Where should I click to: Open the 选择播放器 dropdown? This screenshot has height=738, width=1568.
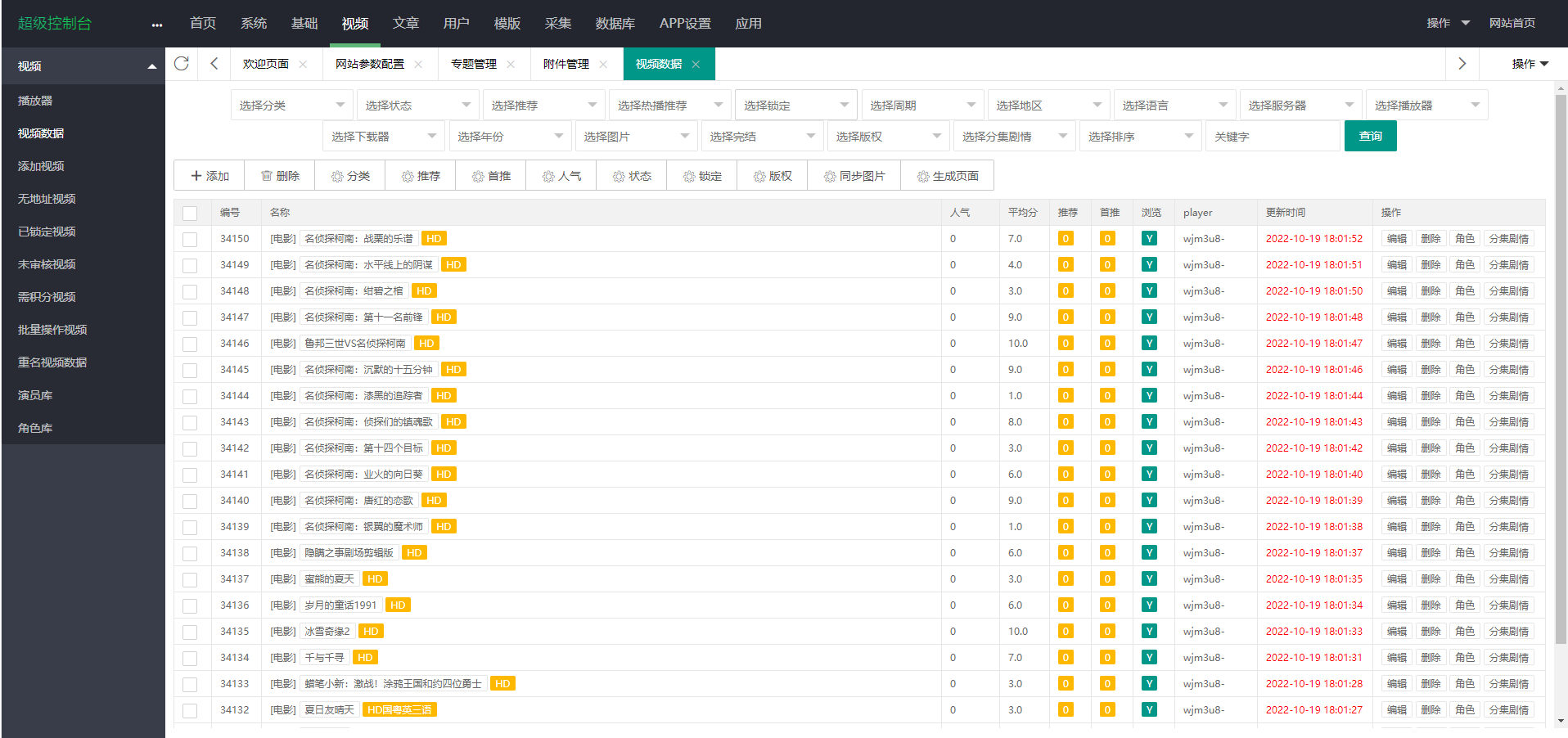[1426, 106]
